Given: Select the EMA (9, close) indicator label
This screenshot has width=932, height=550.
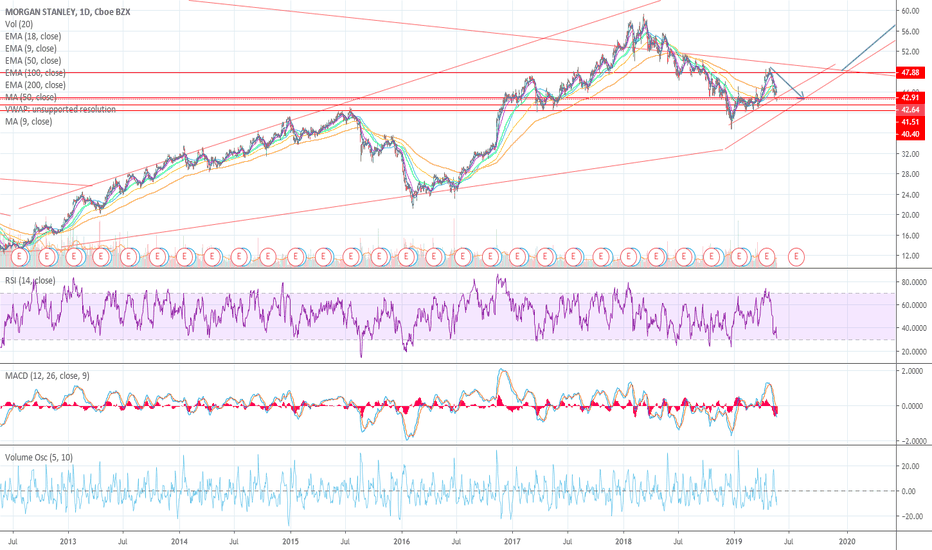Looking at the screenshot, I should [x=30, y=49].
